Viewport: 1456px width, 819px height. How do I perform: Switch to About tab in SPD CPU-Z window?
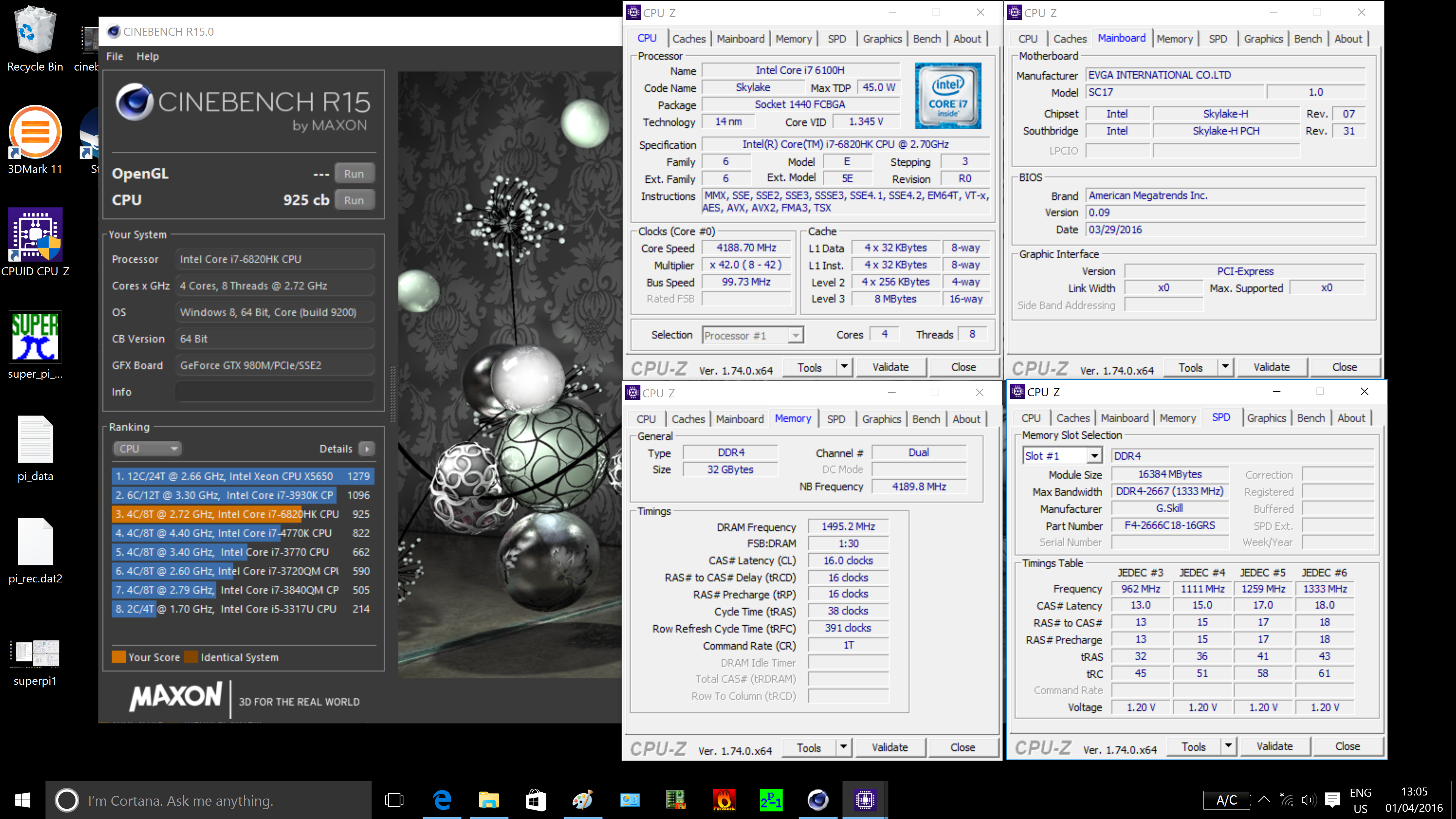pos(1351,418)
